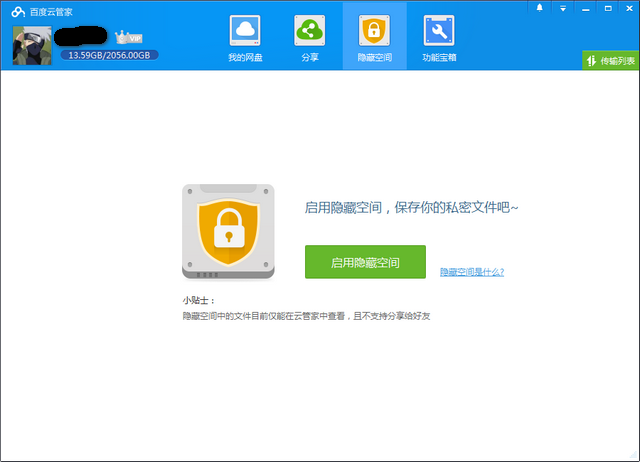Open the 传输列表 transfer list
Screen dimensions: 640x462
[611, 61]
